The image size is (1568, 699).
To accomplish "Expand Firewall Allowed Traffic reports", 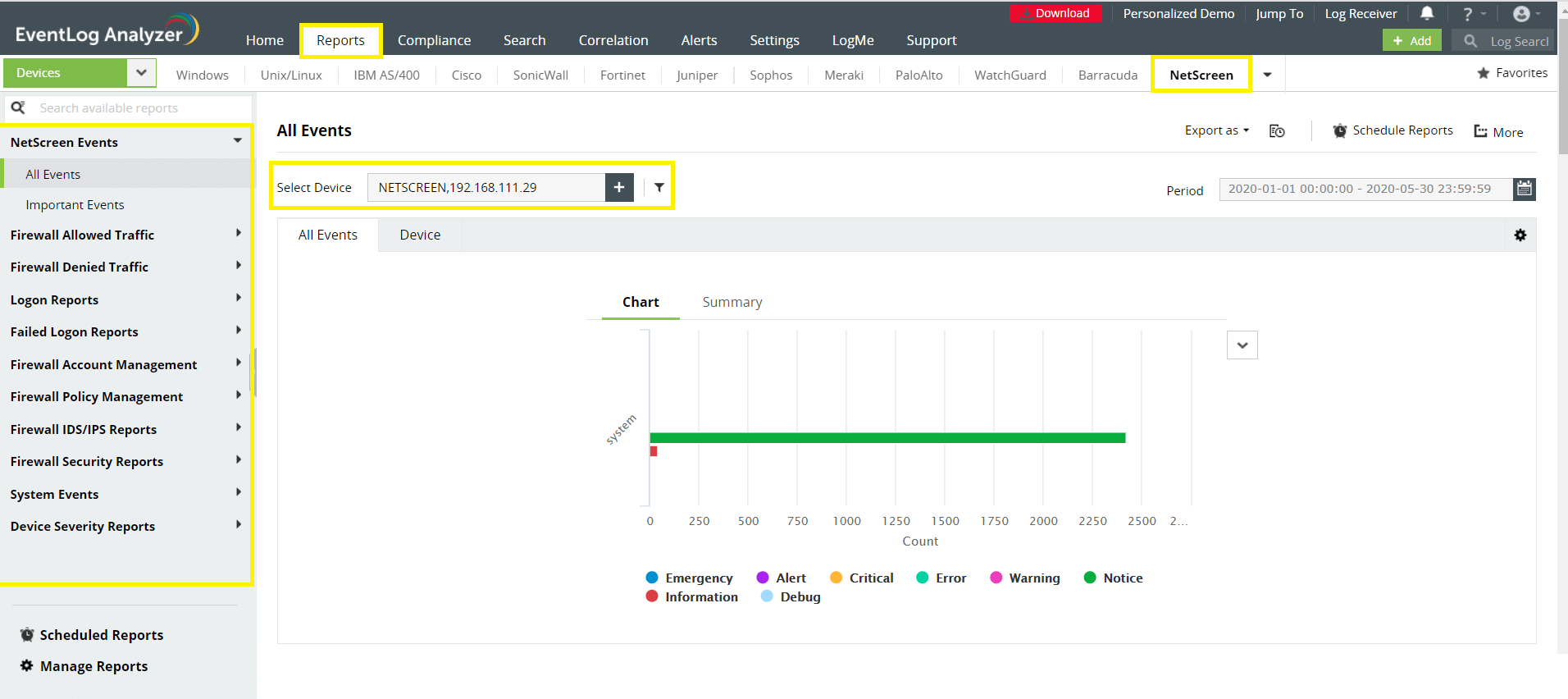I will pyautogui.click(x=239, y=233).
